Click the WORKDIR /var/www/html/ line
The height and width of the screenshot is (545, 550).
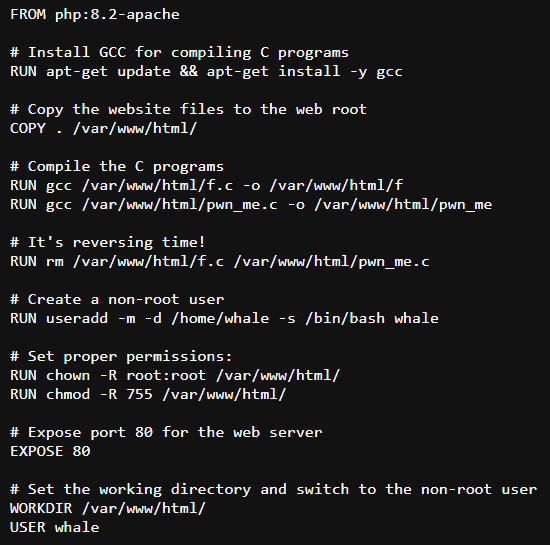tap(108, 508)
